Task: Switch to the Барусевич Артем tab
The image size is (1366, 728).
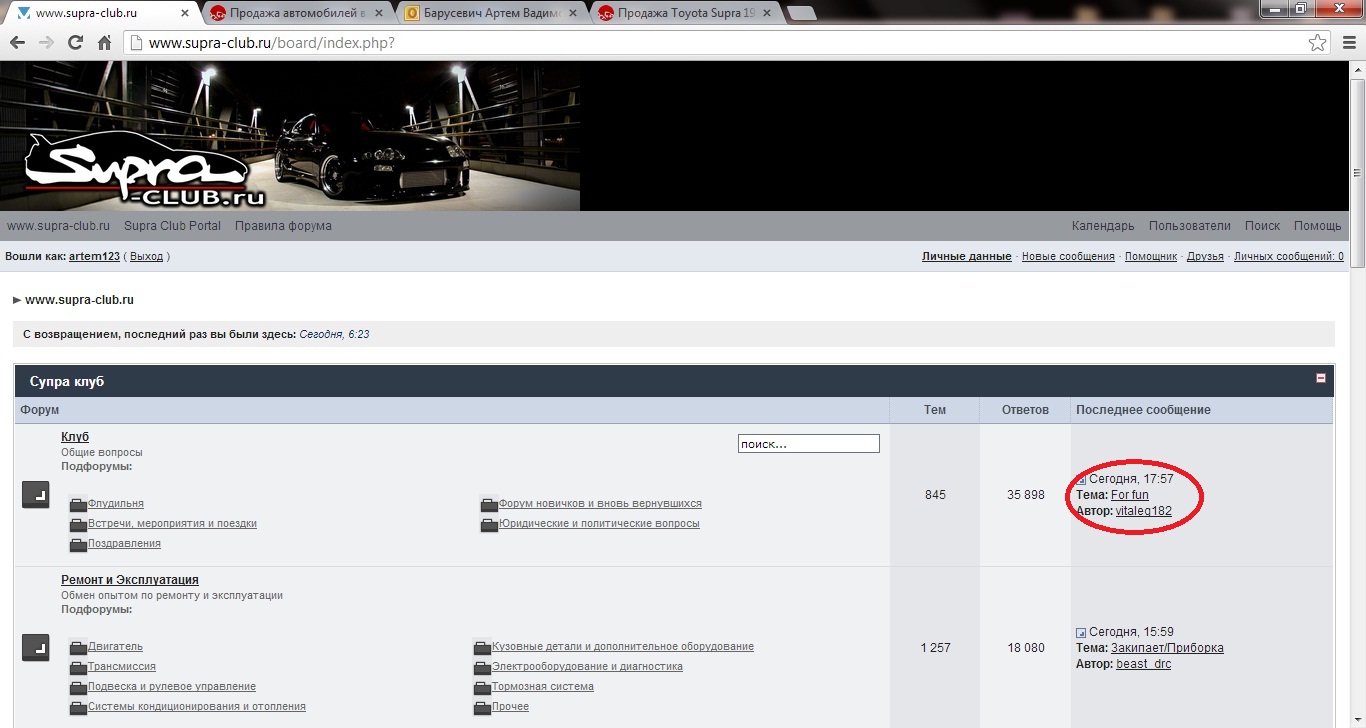Action: point(490,13)
